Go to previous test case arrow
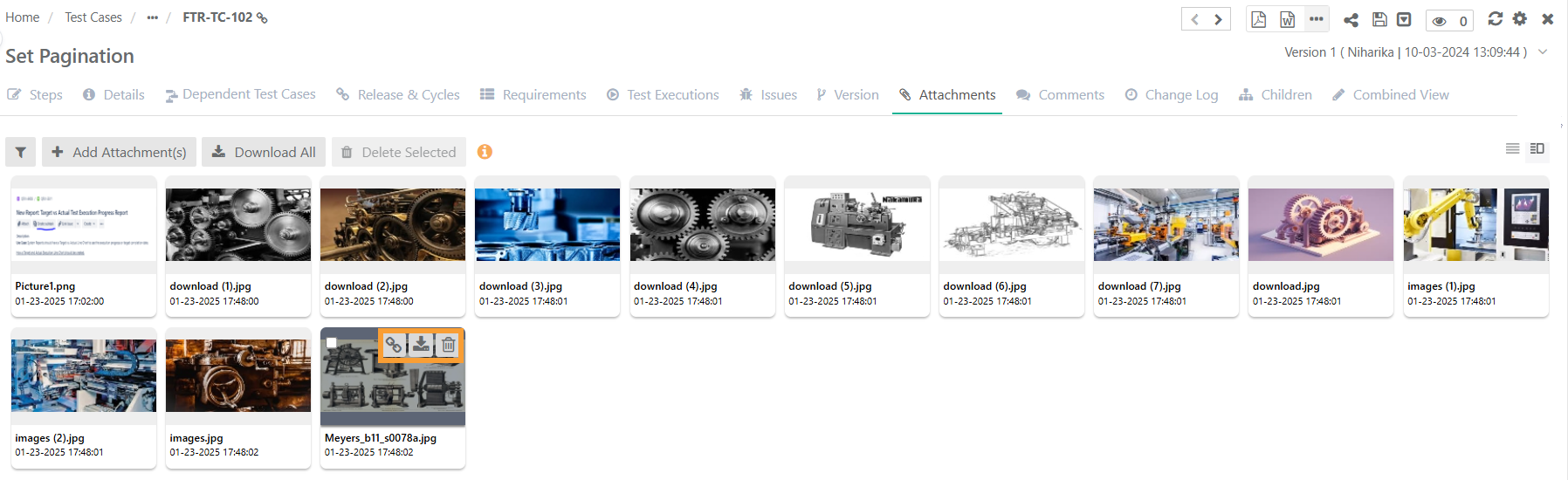Screen dimensions: 1568x480 point(1194,19)
